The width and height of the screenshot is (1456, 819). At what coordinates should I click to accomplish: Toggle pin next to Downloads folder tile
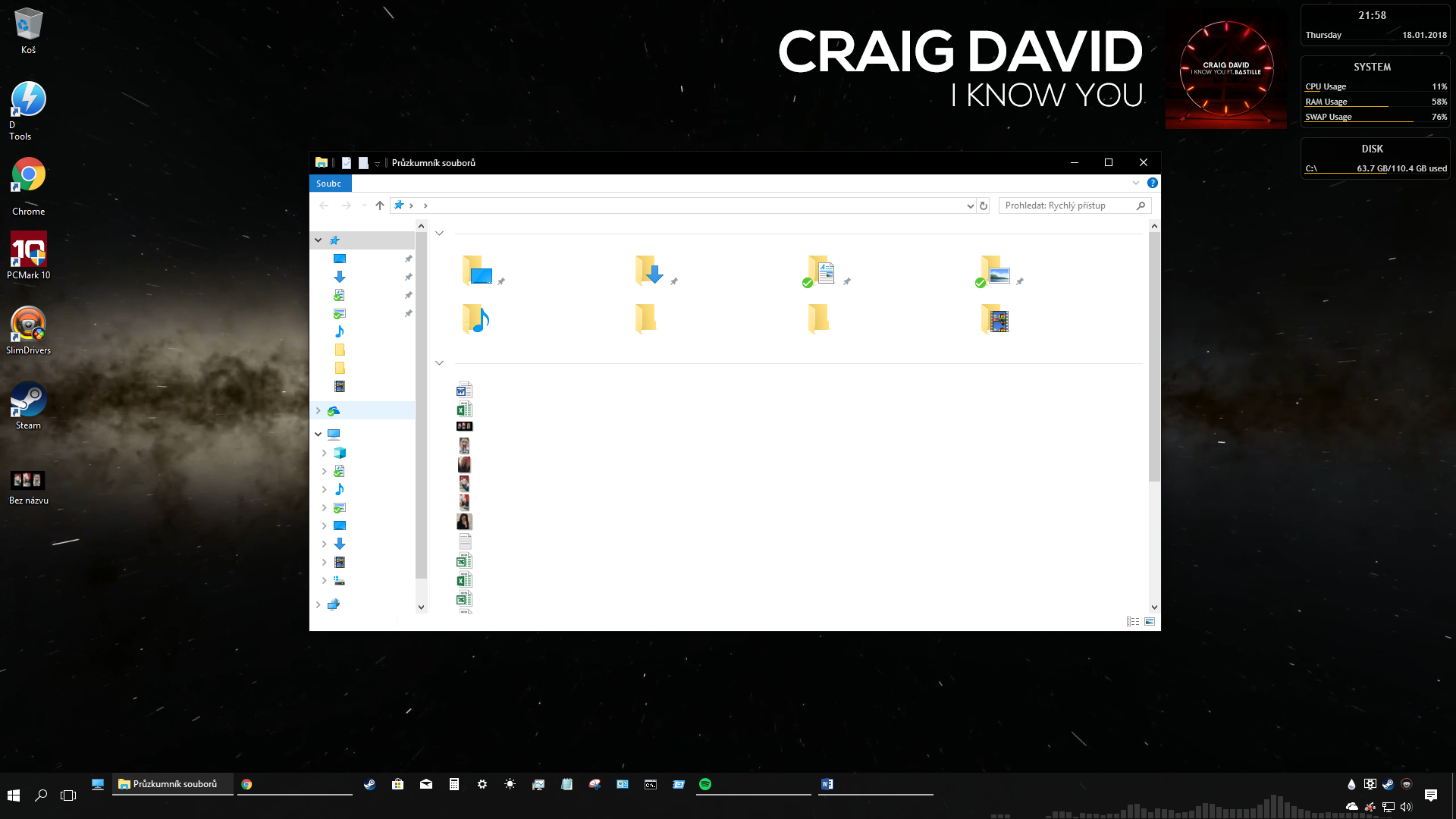click(674, 281)
